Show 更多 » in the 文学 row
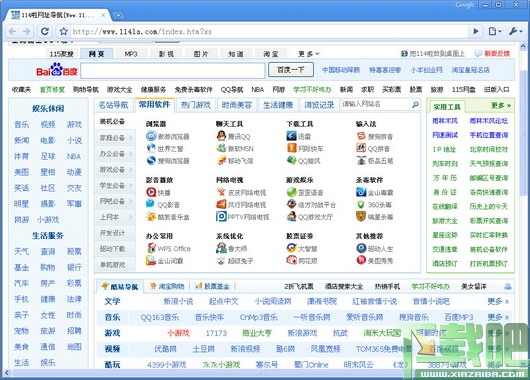The height and width of the screenshot is (380, 530). (498, 301)
